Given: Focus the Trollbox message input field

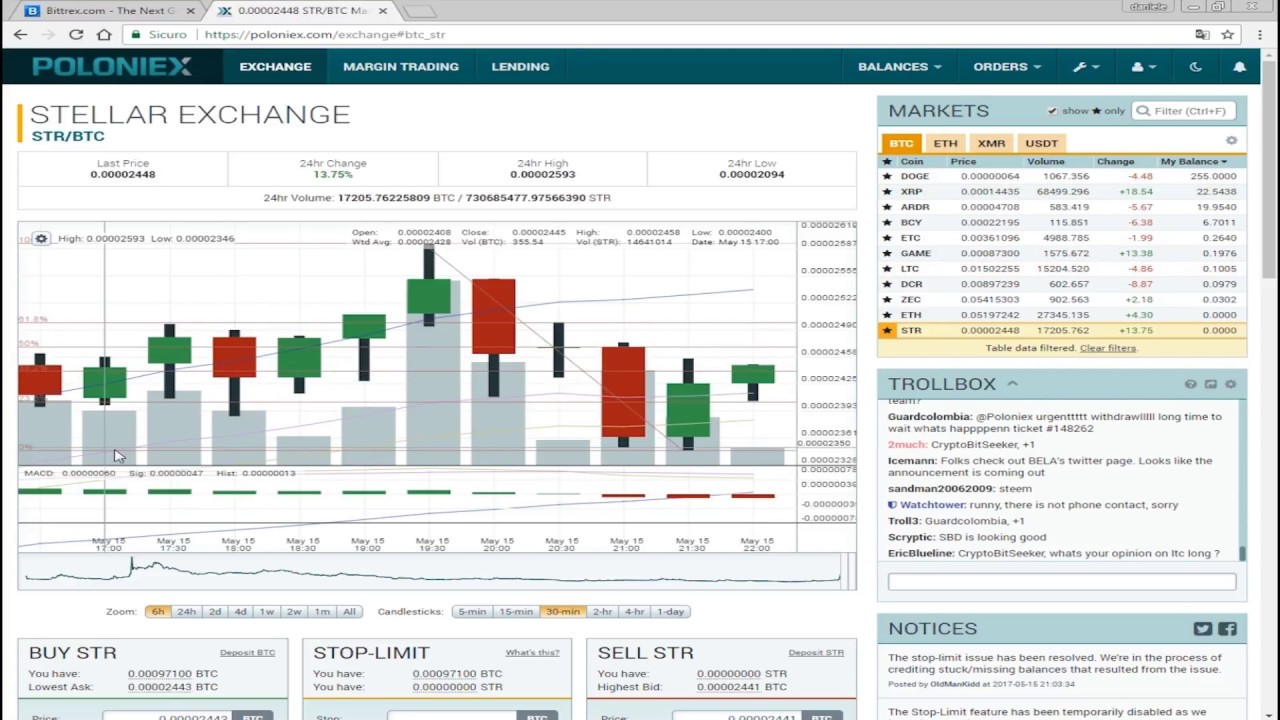Looking at the screenshot, I should pyautogui.click(x=1062, y=581).
